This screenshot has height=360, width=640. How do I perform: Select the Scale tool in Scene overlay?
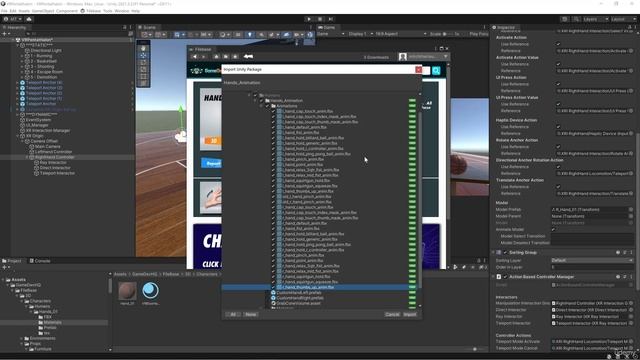(x=143, y=69)
